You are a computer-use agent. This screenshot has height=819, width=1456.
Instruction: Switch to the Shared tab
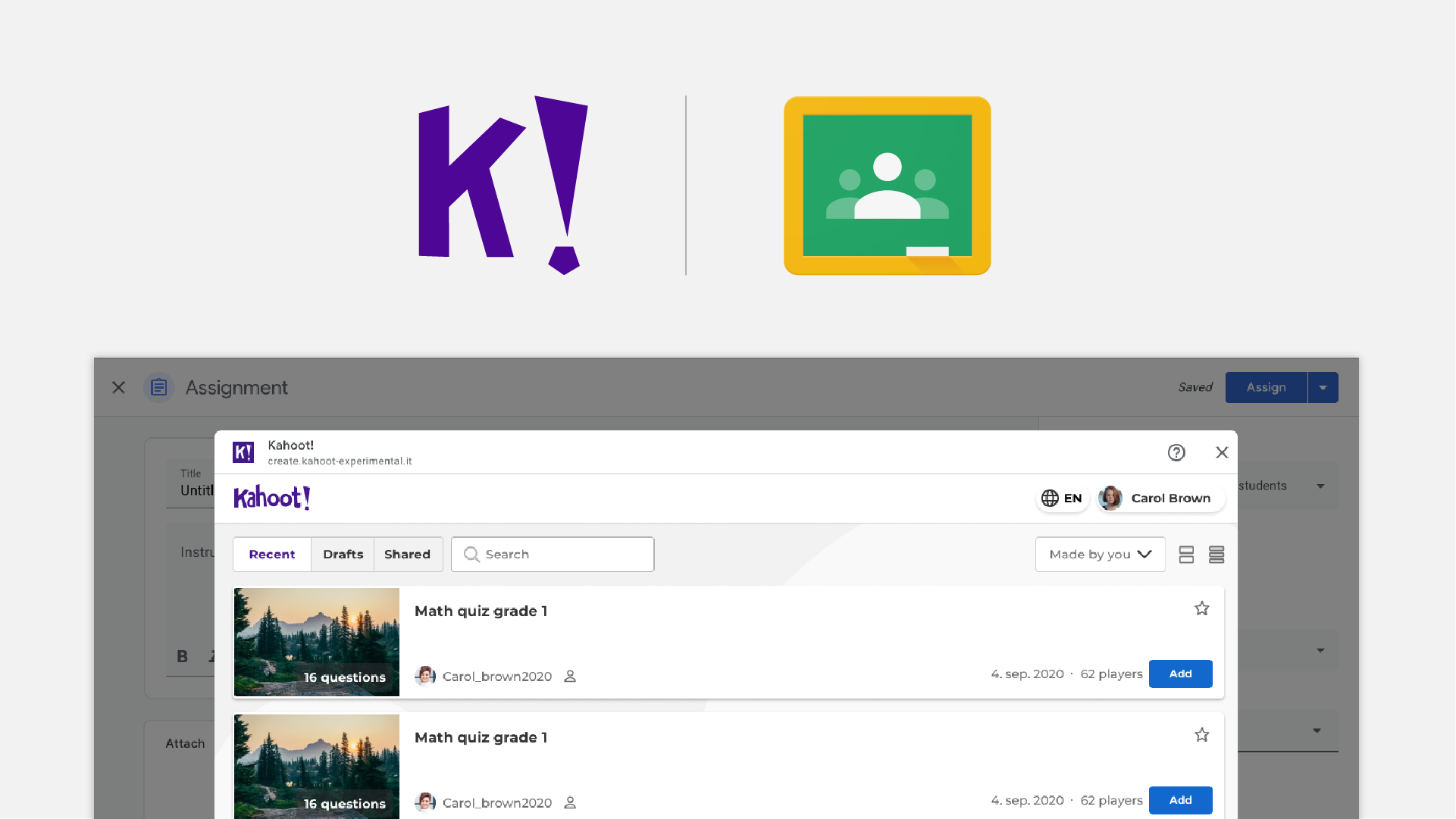(x=408, y=555)
